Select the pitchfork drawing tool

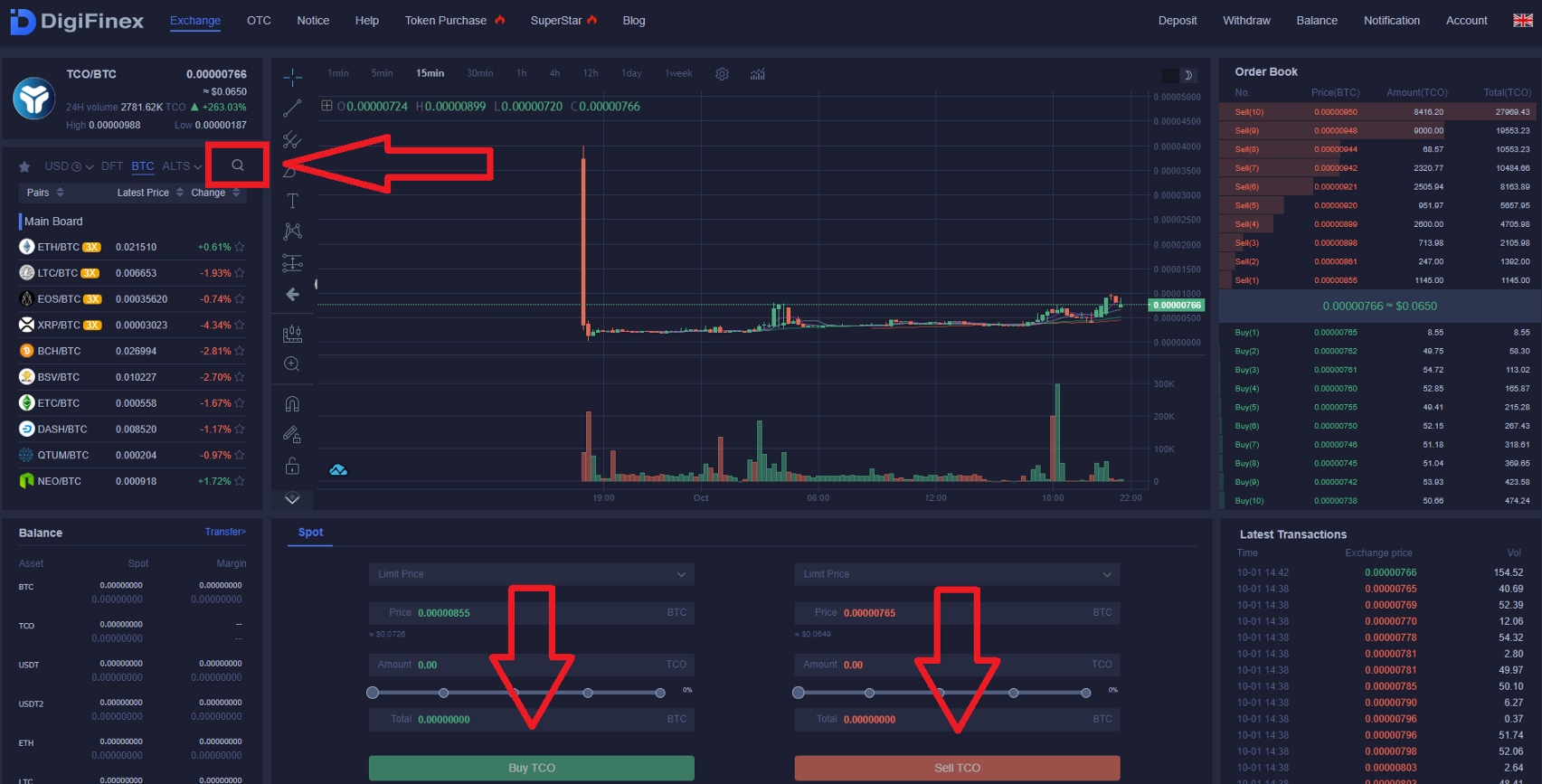[x=292, y=139]
